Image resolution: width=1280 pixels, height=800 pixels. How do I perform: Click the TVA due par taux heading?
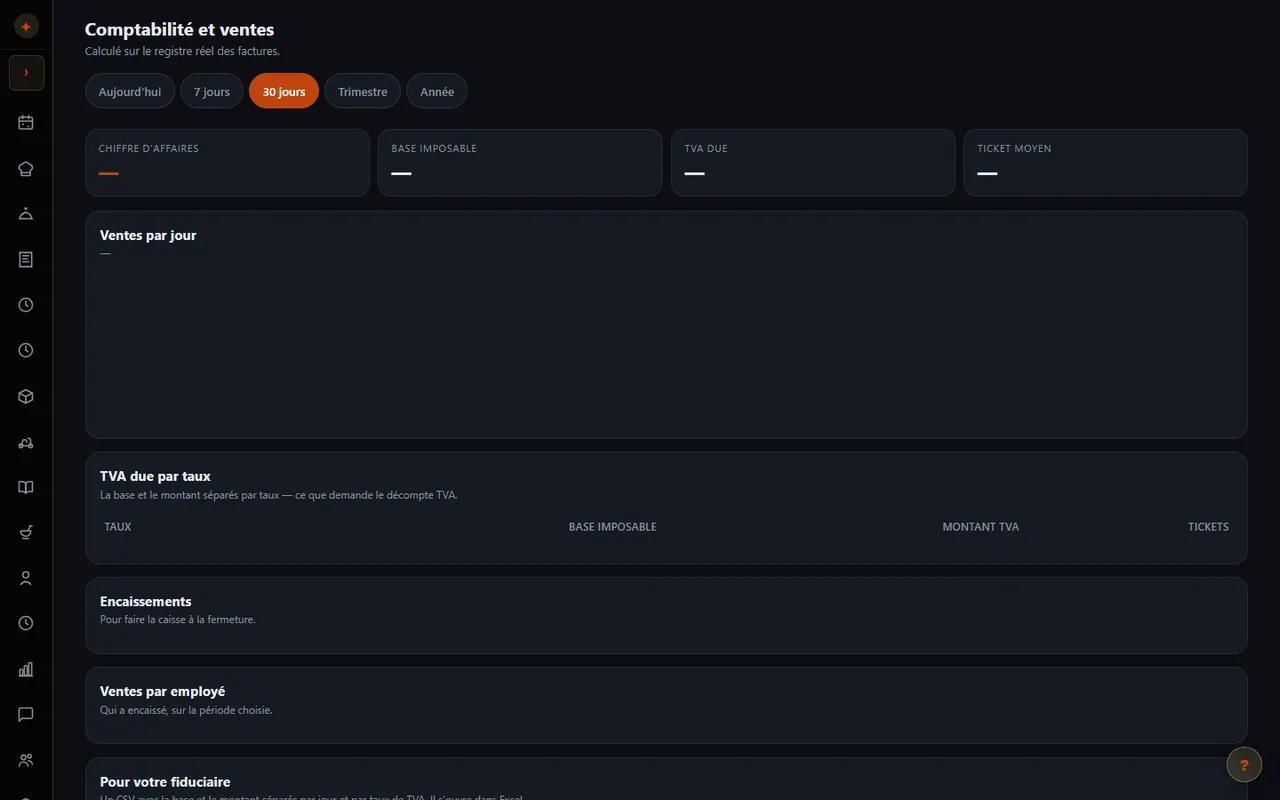point(155,476)
